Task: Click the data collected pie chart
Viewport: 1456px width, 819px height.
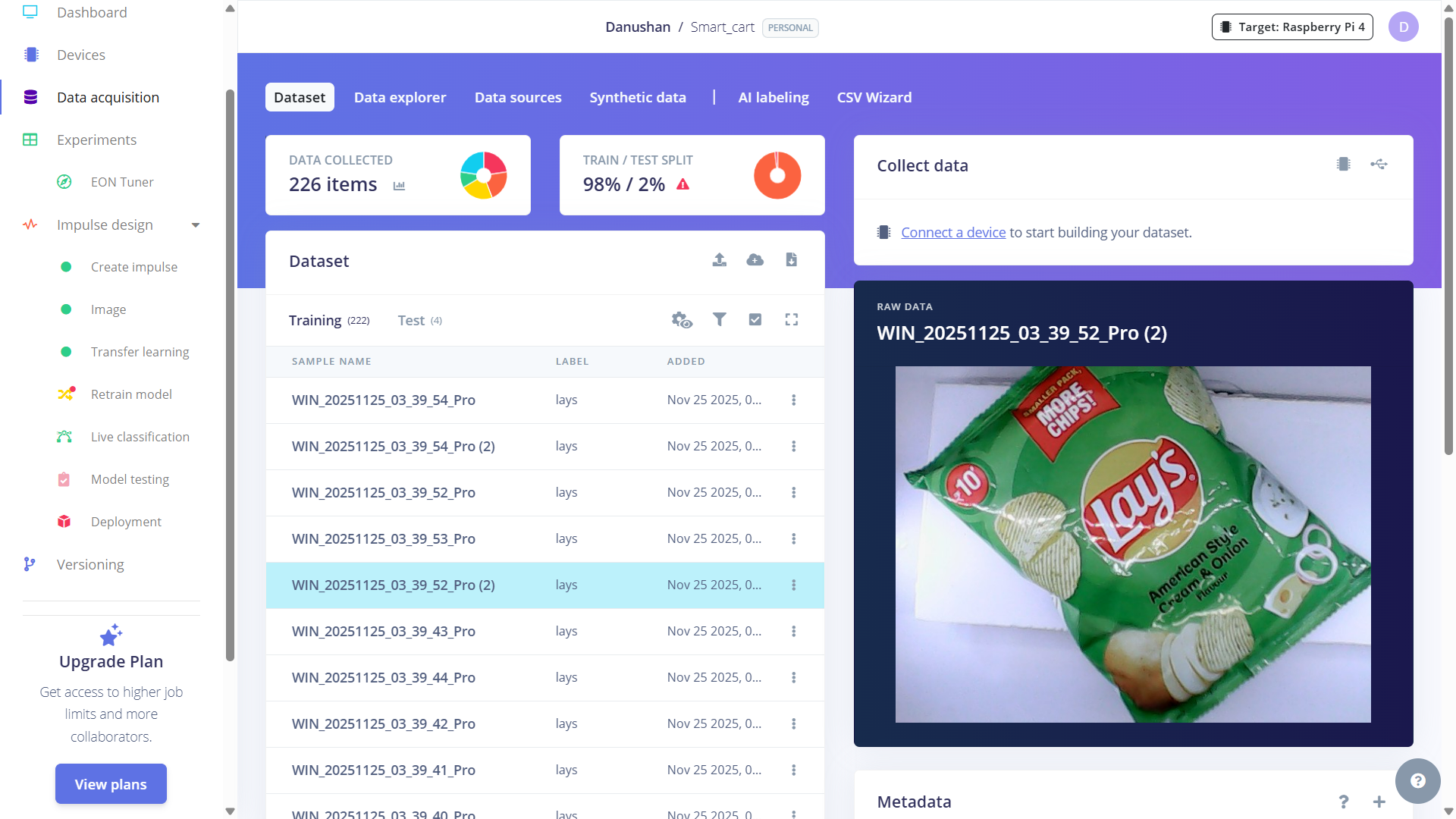Action: pos(483,175)
